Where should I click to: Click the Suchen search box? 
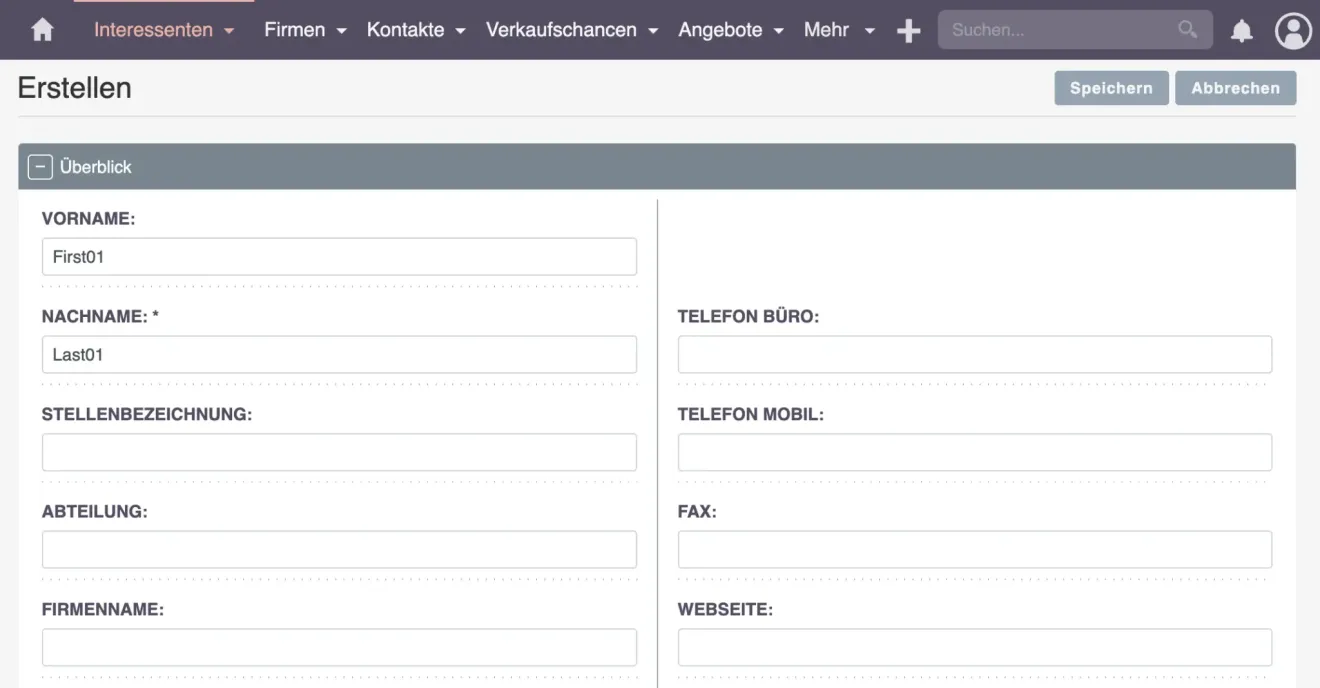coord(1060,29)
